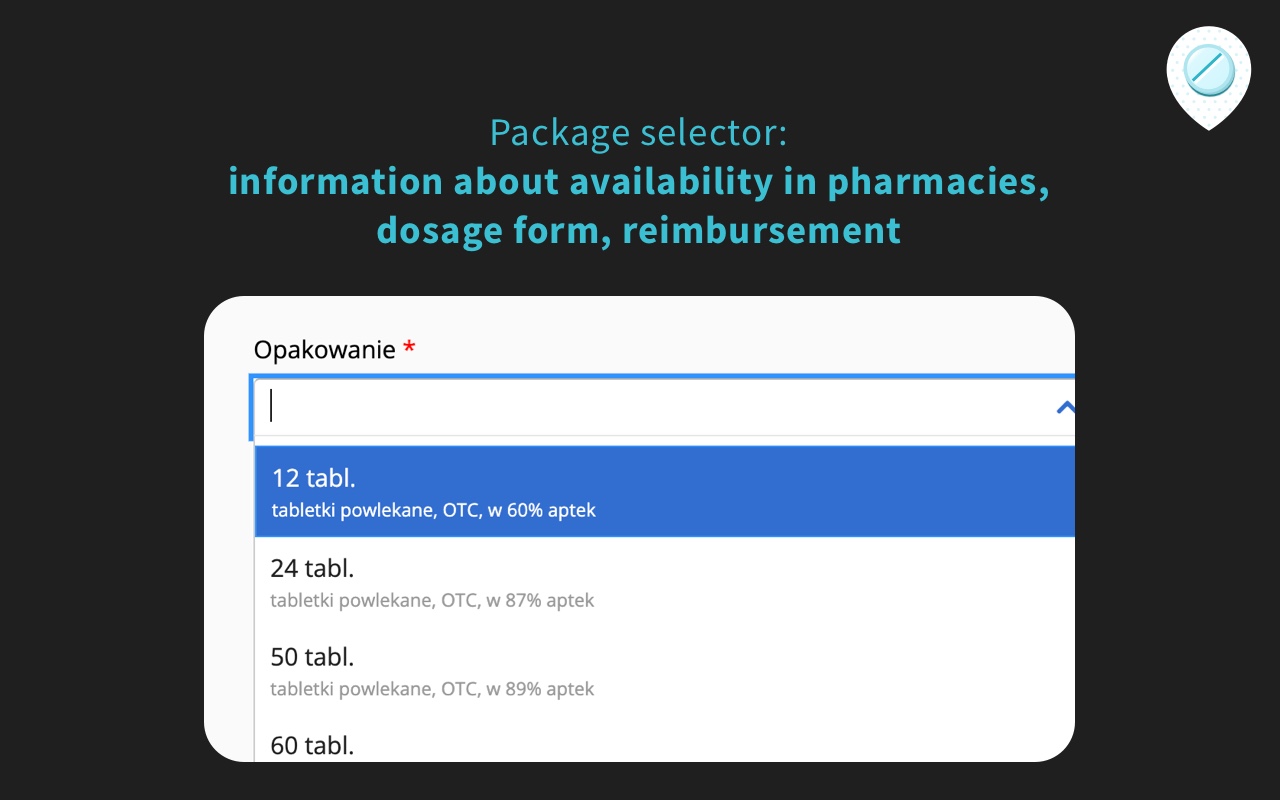Choose the 24 tabl. package option
Screen dimensions: 1280x800
[312, 568]
